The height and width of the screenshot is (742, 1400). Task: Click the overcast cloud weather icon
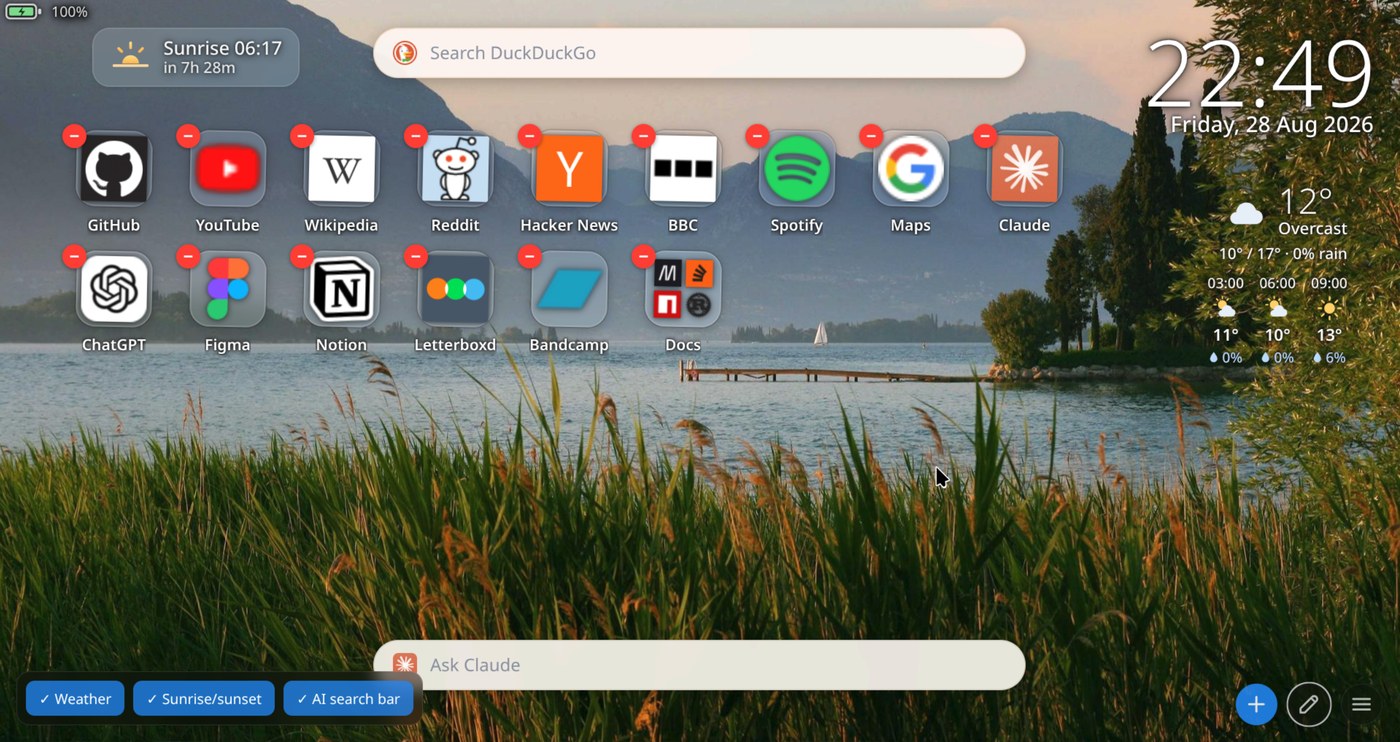tap(1246, 213)
